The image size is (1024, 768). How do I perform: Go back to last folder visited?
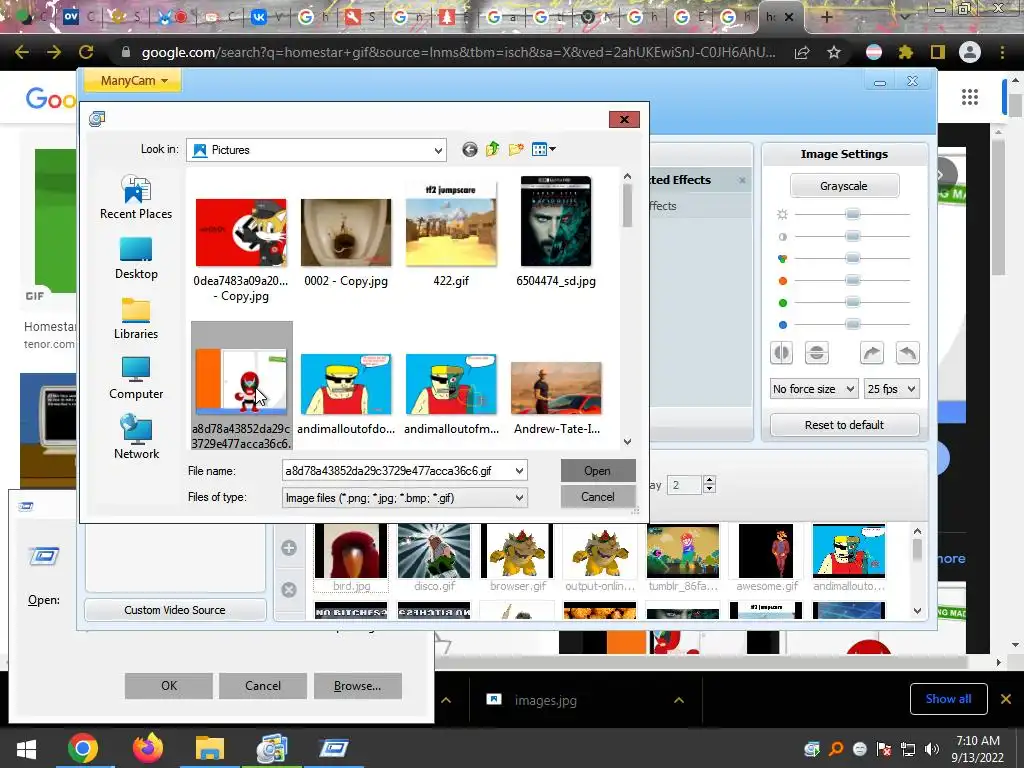pos(470,150)
